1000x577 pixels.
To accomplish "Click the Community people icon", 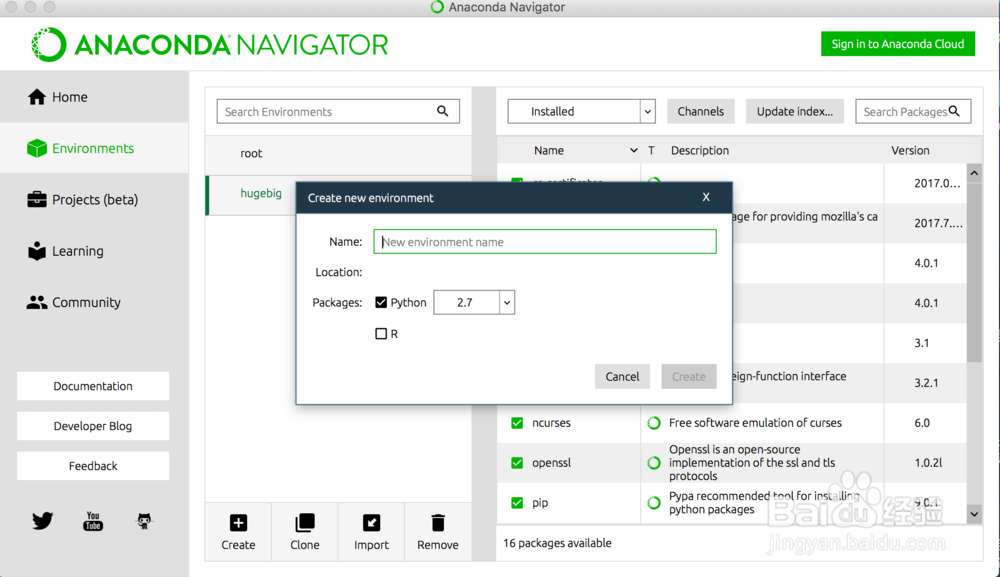I will click(37, 302).
